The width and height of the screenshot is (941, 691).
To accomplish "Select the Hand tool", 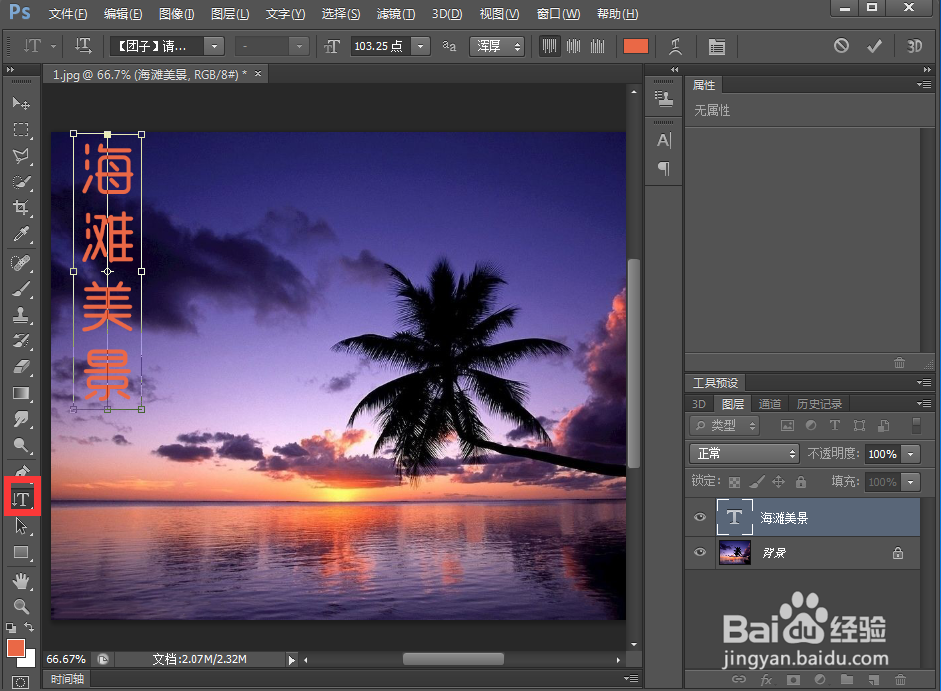I will [x=21, y=581].
